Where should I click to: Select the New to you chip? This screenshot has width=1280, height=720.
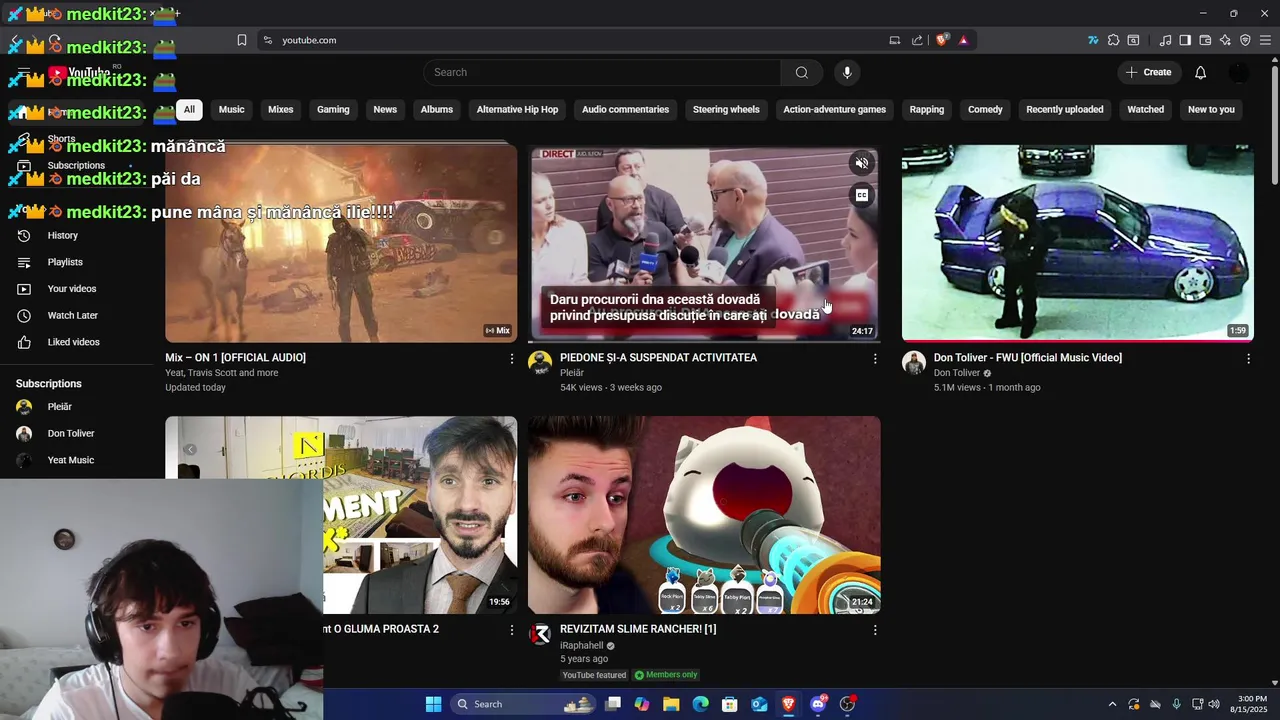pos(1211,110)
